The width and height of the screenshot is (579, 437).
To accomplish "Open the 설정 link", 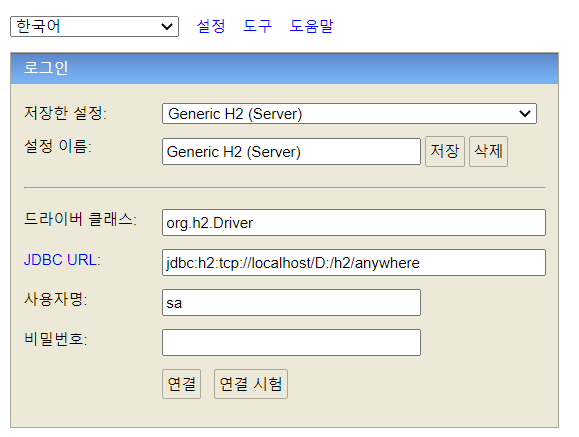I will [211, 26].
